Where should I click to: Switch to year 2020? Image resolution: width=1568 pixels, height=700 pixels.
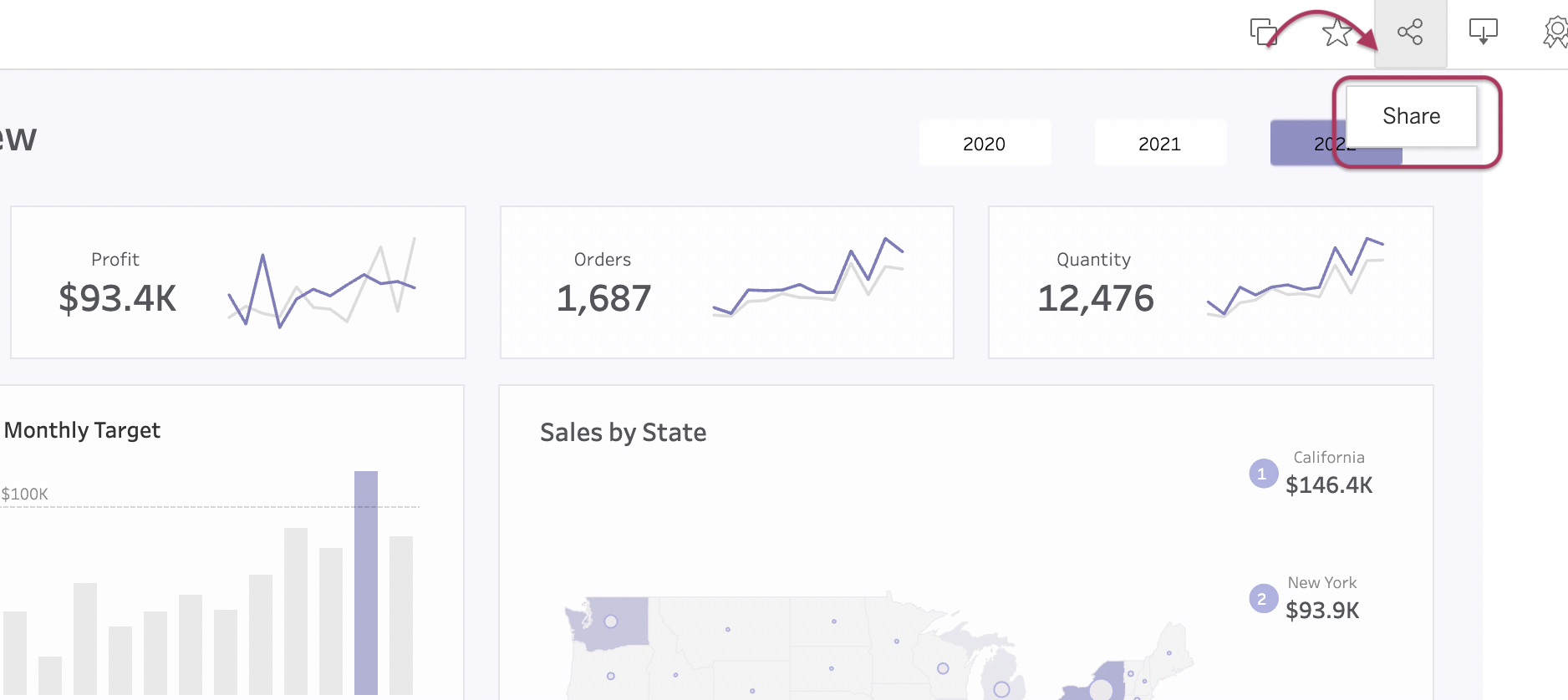pyautogui.click(x=985, y=144)
